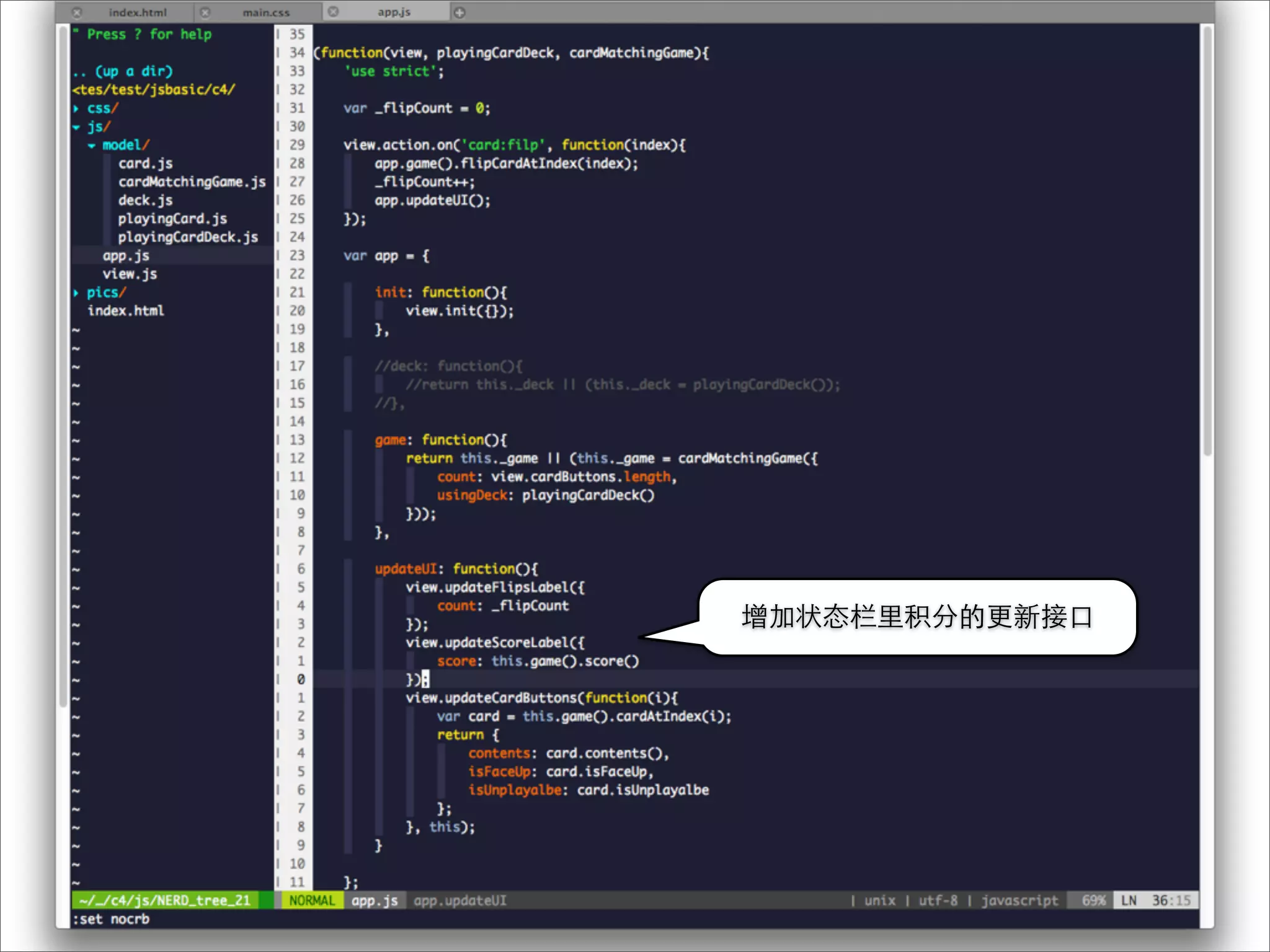Click 'score: this.game().score()' line

pos(538,661)
